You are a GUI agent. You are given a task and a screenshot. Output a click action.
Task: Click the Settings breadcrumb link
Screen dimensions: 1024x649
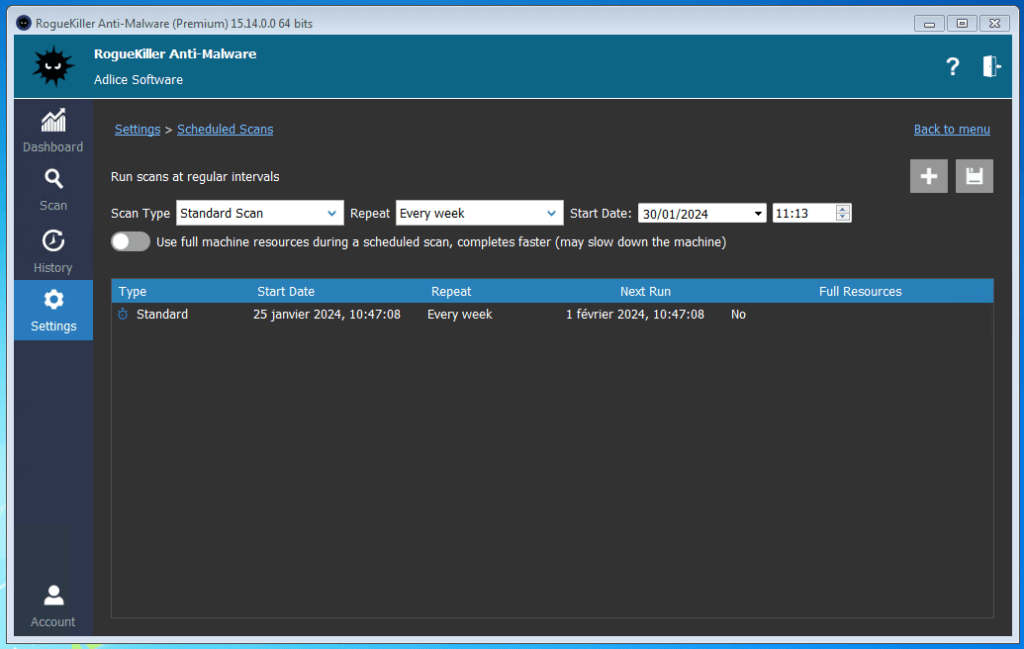pyautogui.click(x=137, y=129)
